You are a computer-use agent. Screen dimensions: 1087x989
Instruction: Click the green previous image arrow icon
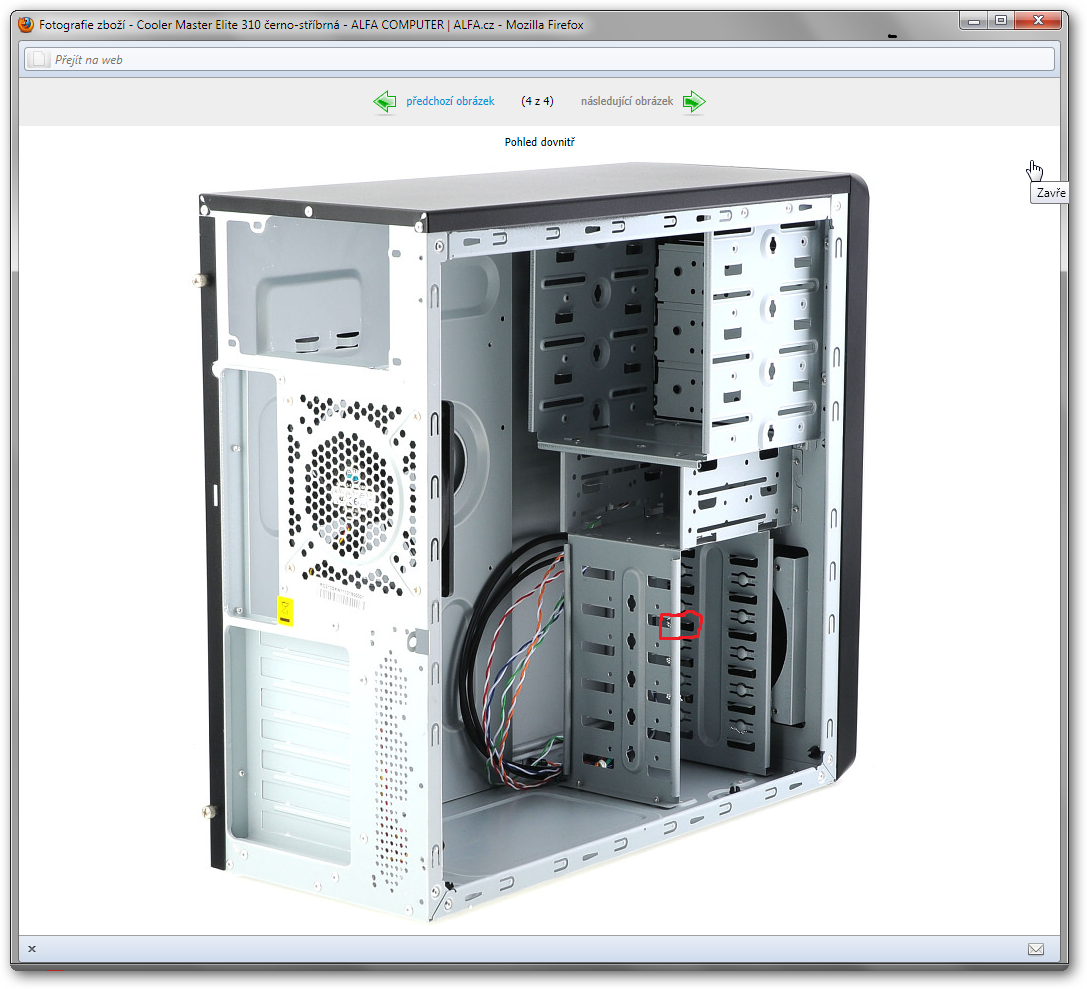(x=385, y=102)
